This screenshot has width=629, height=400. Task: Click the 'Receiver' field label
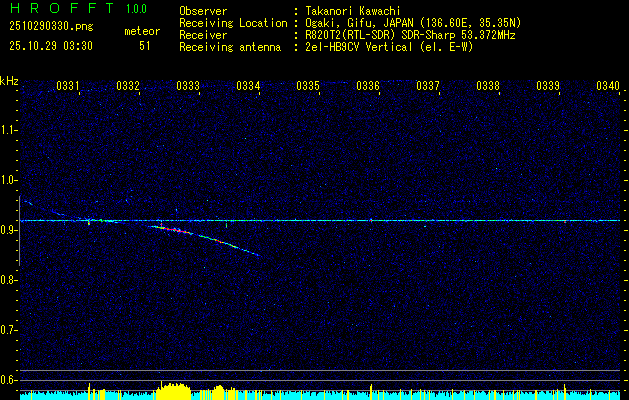203,35
